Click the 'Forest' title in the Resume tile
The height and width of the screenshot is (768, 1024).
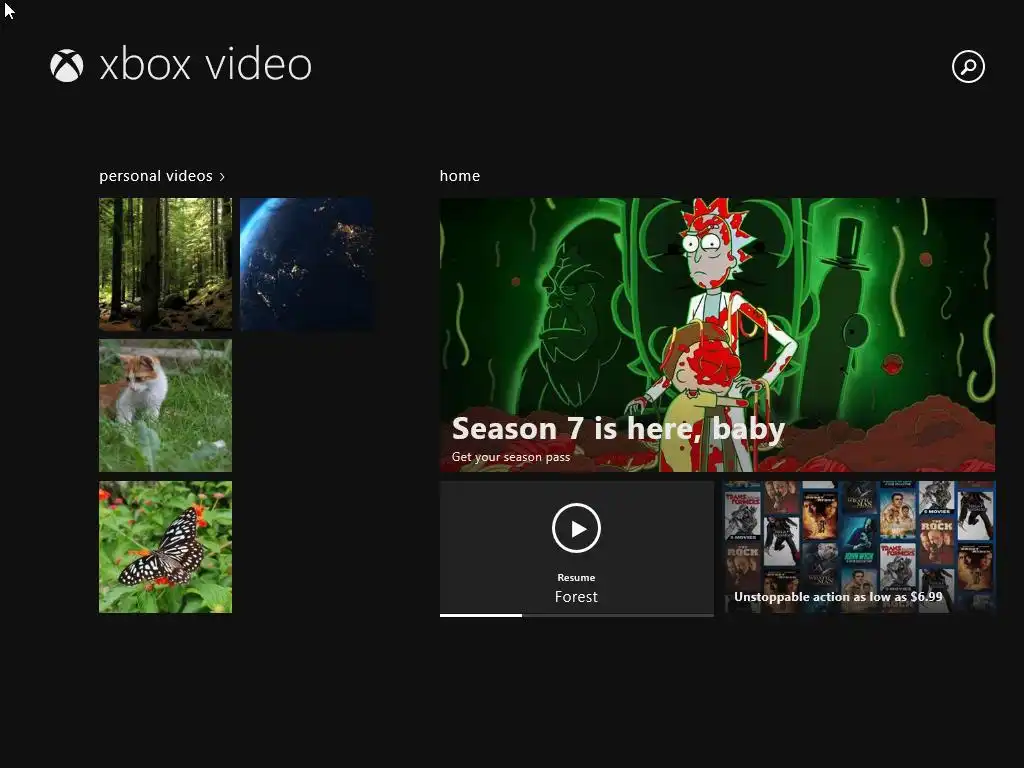click(576, 597)
